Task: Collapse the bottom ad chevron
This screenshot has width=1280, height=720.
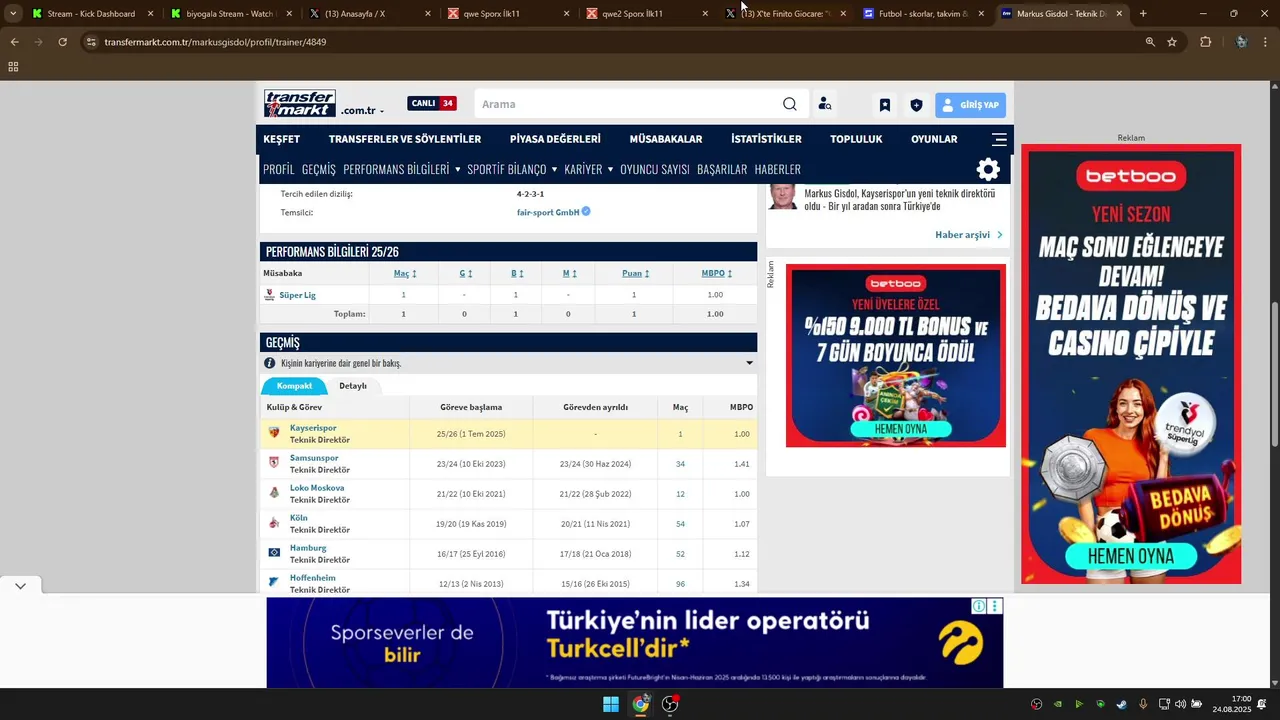Action: click(20, 585)
